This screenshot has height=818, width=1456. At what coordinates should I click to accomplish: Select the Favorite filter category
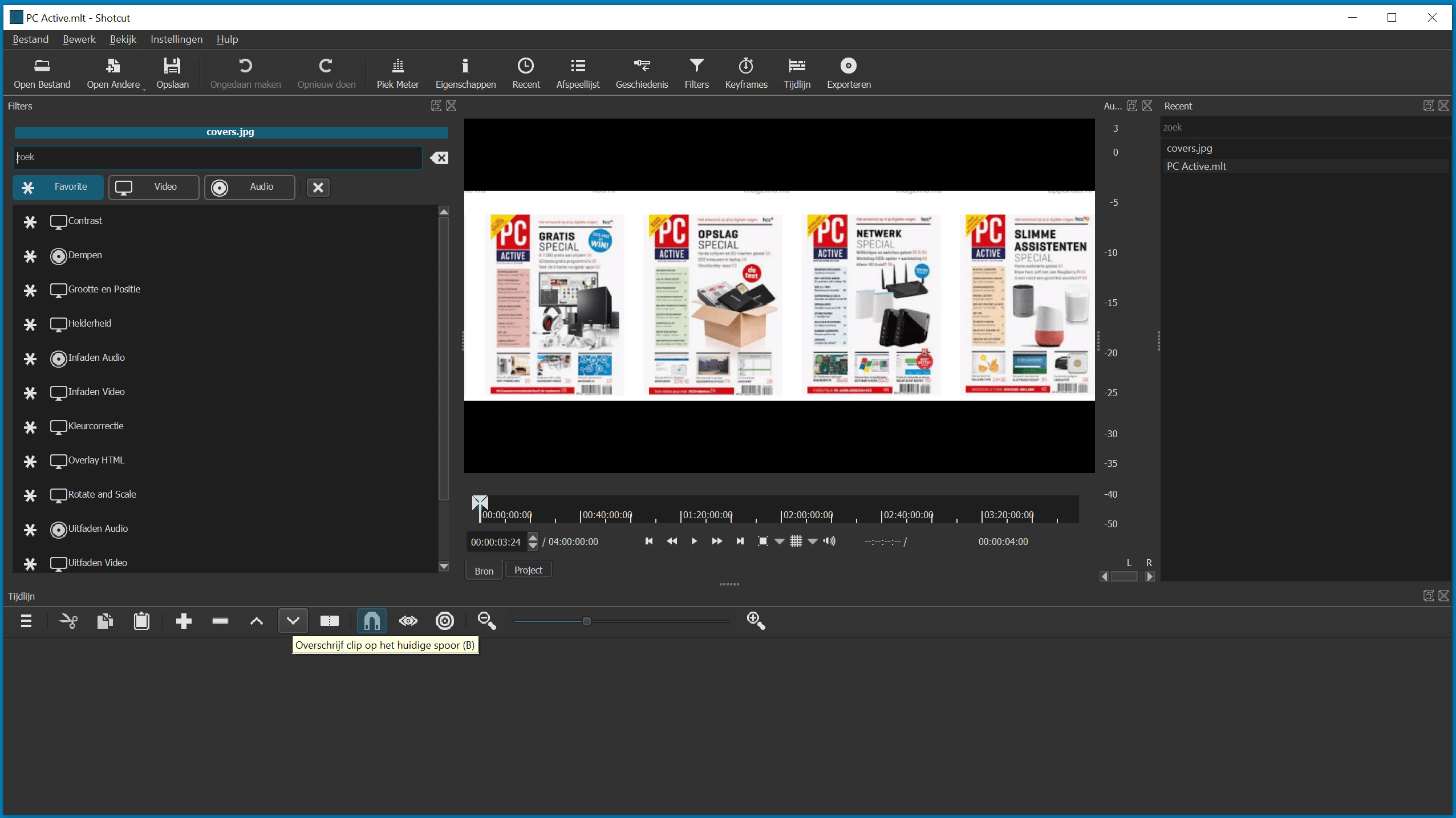coord(58,187)
